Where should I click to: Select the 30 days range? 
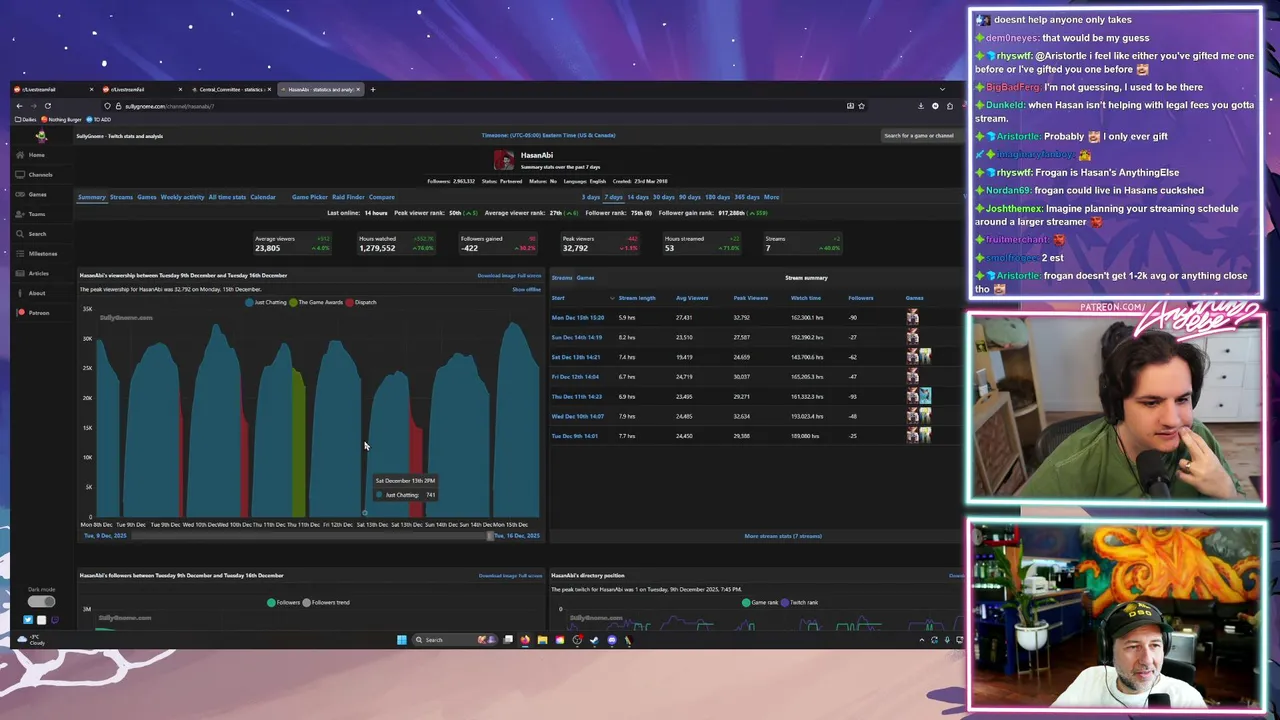click(663, 197)
